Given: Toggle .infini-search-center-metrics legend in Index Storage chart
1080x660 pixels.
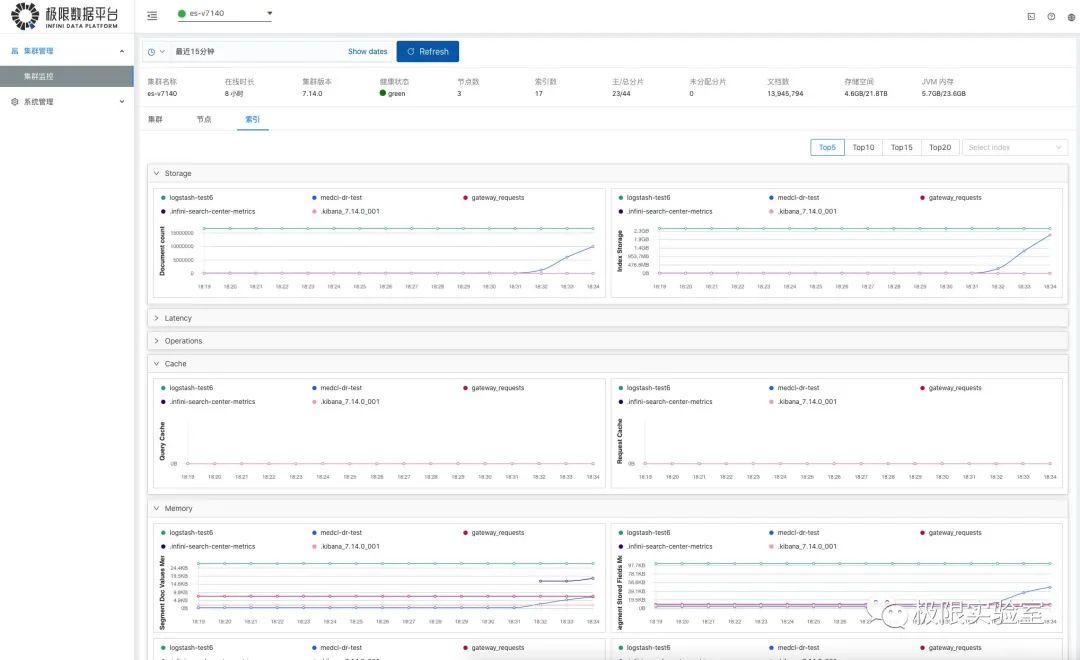Looking at the screenshot, I should pyautogui.click(x=665, y=212).
